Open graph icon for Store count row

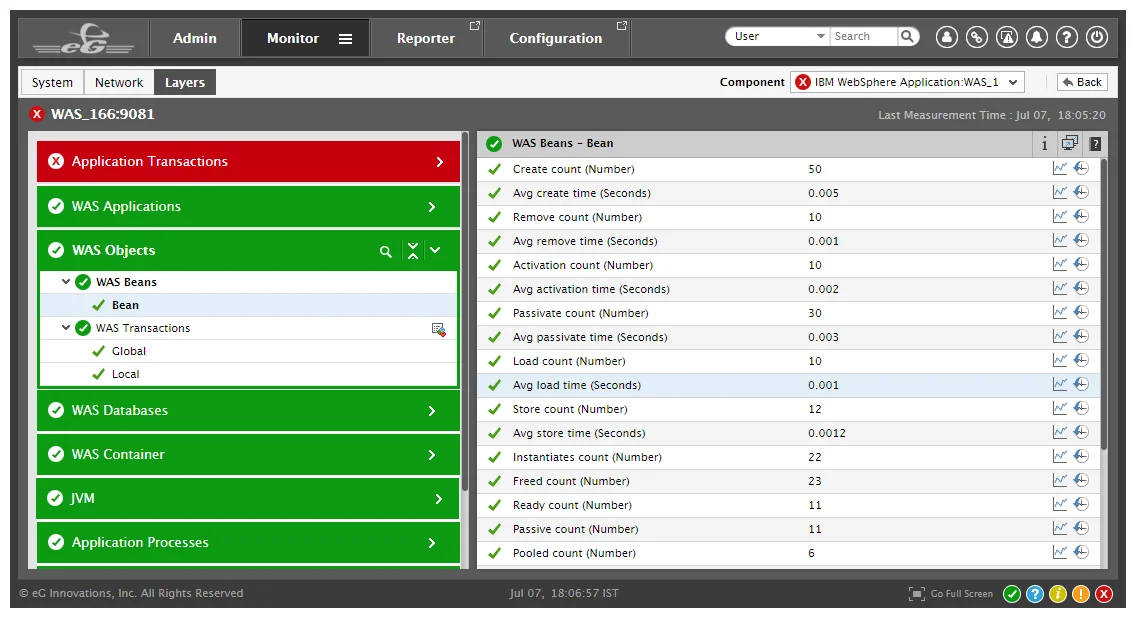1059,408
